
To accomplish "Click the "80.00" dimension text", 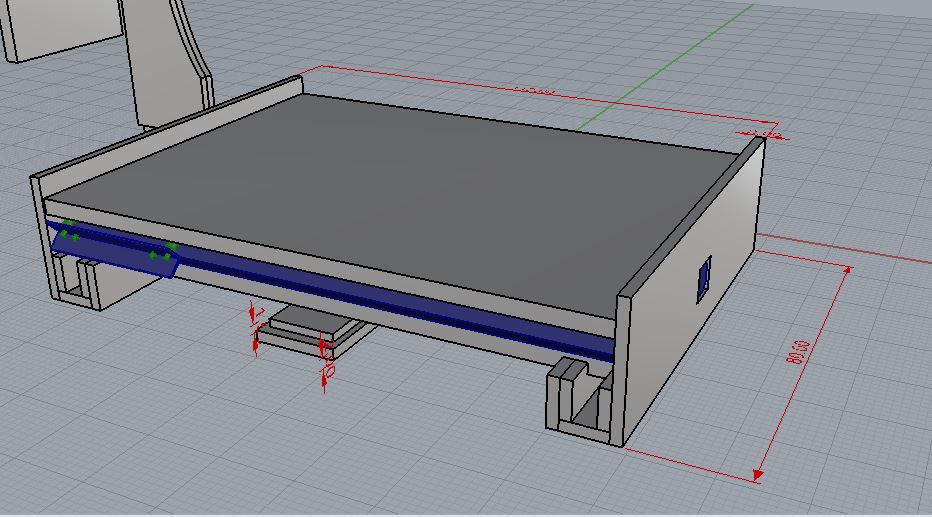I will [800, 352].
